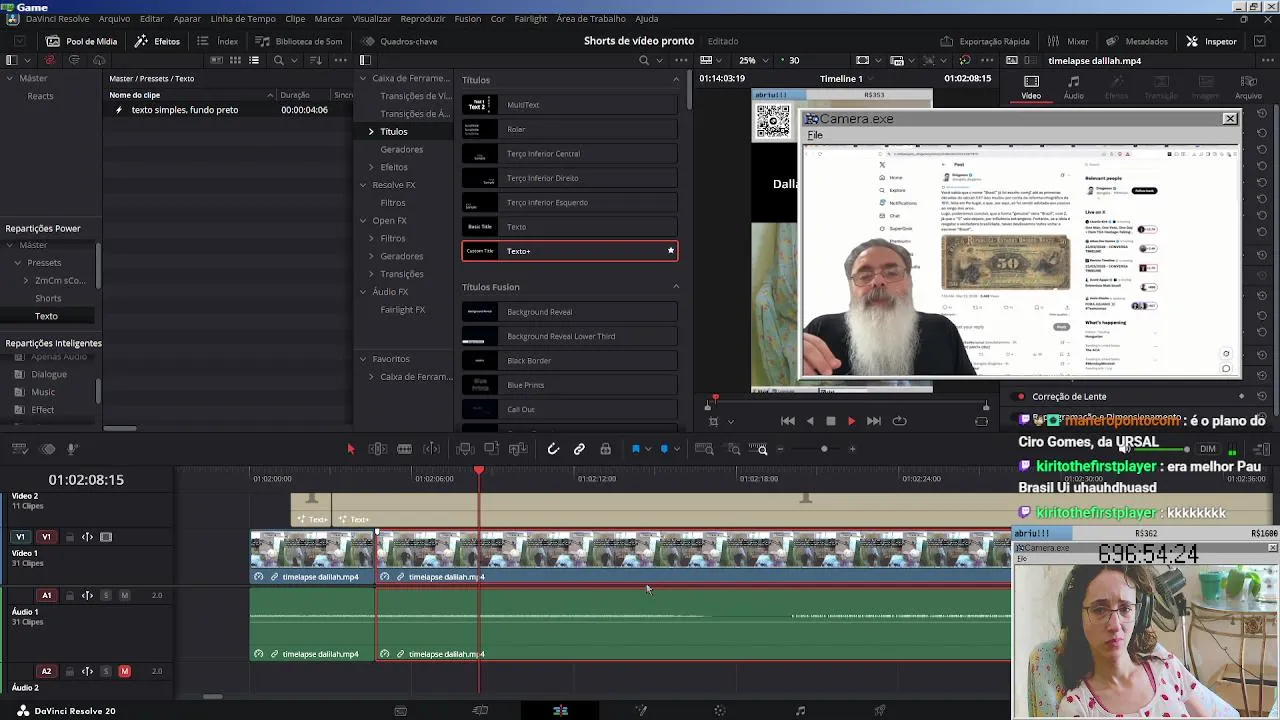Viewport: 1280px width, 720px height.
Task: Toggle loop playback in viewer
Action: click(x=899, y=421)
